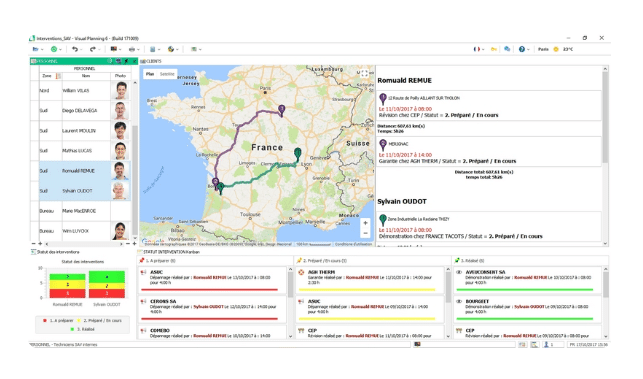The height and width of the screenshot is (379, 643).
Task: Zoom in the map with plus button
Action: tap(365, 223)
